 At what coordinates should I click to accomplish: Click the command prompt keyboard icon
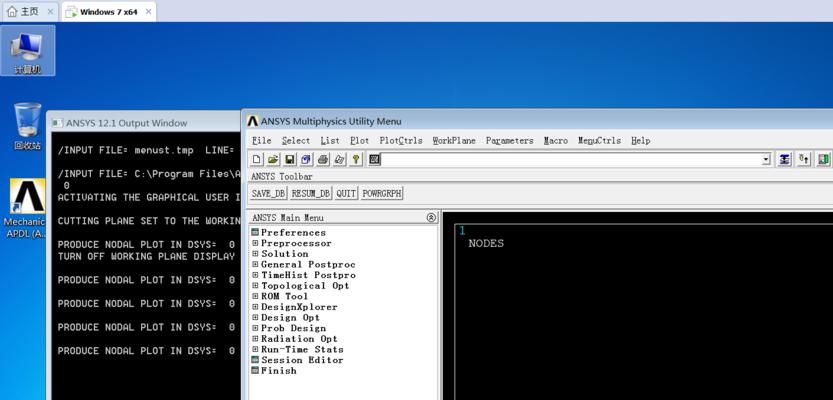click(374, 159)
